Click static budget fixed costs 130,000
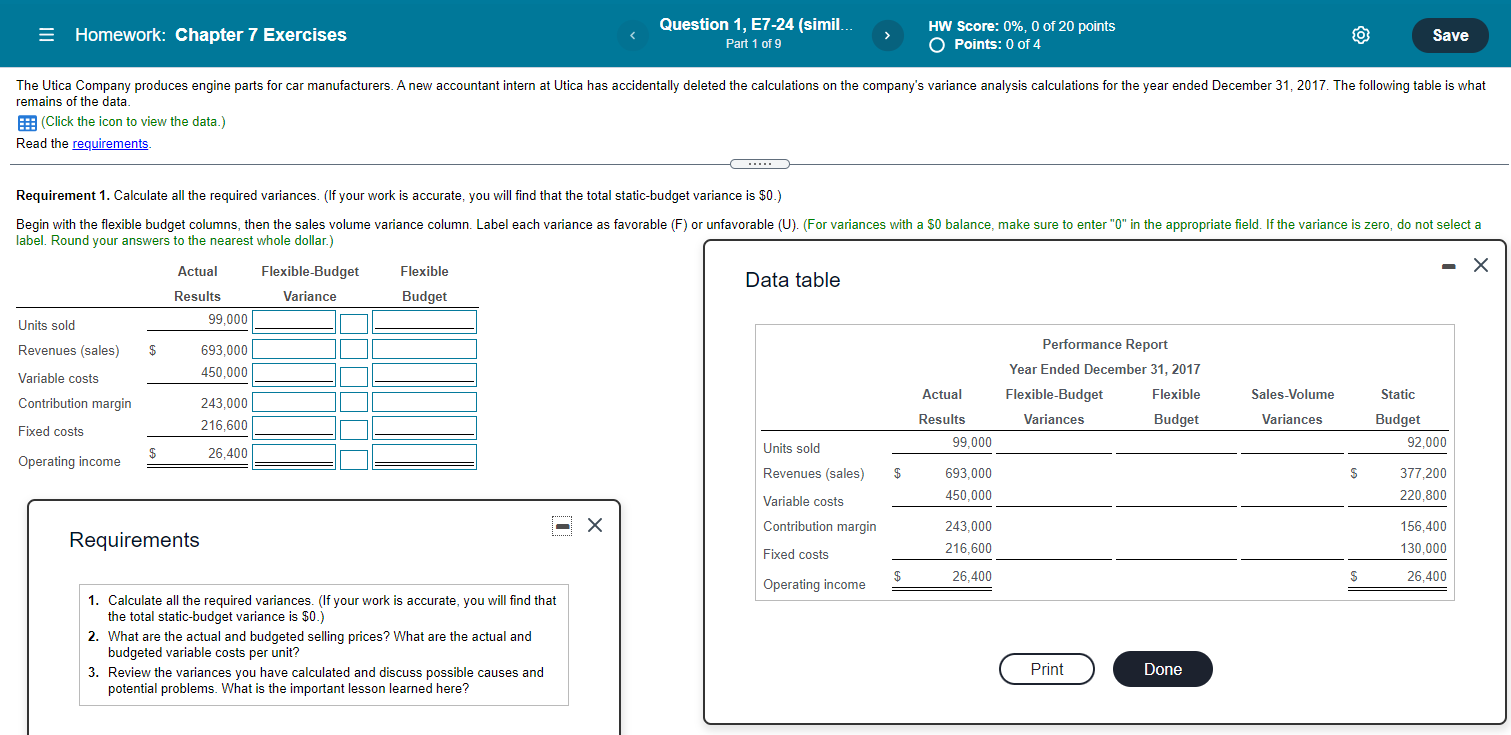This screenshot has width=1511, height=735. pos(1423,548)
